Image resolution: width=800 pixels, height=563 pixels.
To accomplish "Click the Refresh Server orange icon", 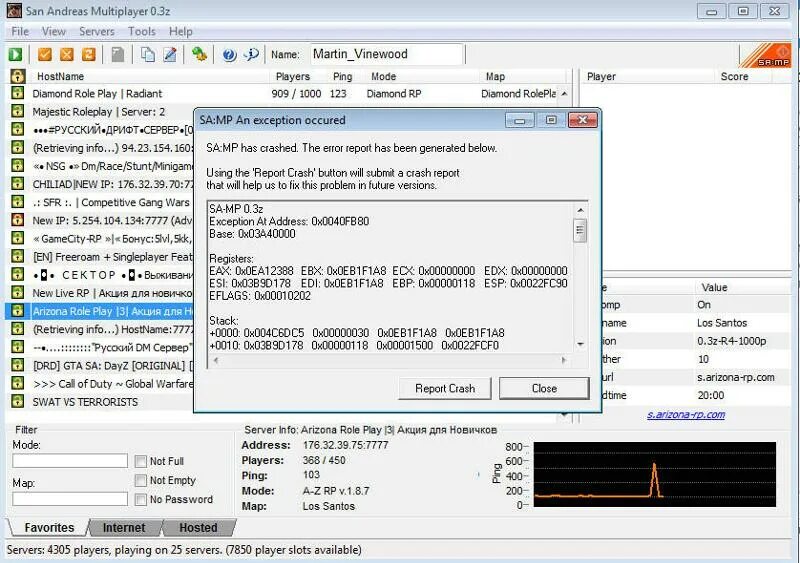I will click(x=89, y=54).
